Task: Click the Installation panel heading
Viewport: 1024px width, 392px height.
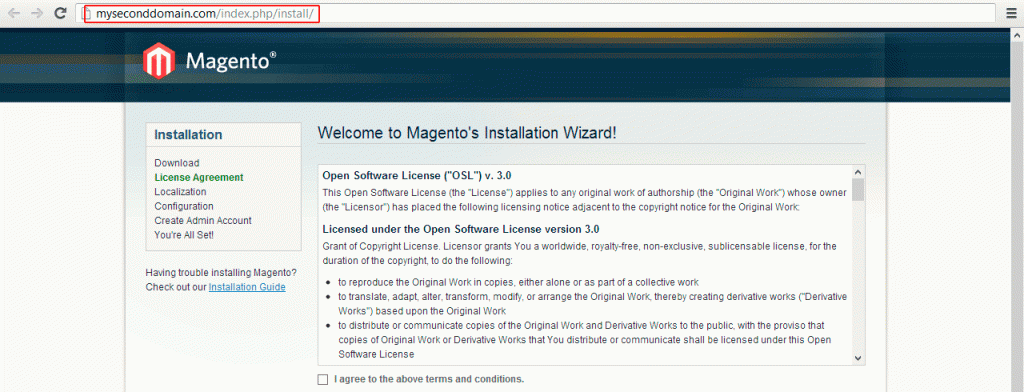Action: (x=188, y=135)
